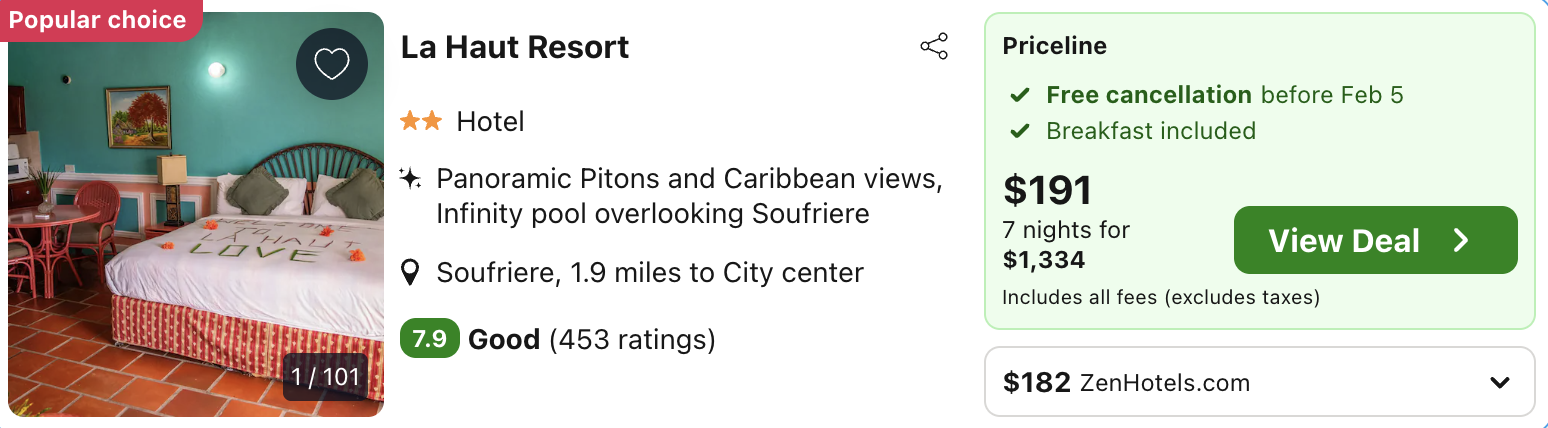Click the two-star rating icon
The height and width of the screenshot is (428, 1548).
pos(420,122)
